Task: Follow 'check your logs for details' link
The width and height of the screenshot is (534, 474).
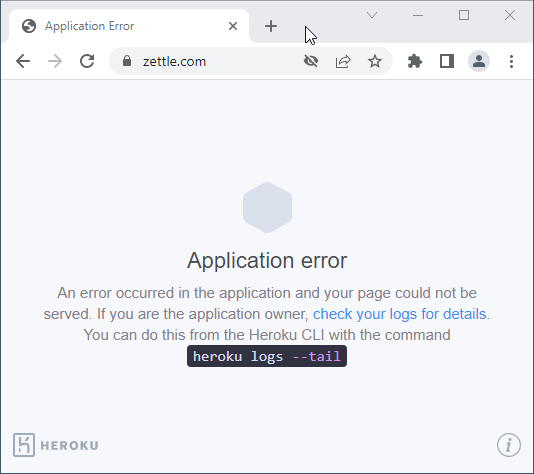Action: tap(399, 314)
